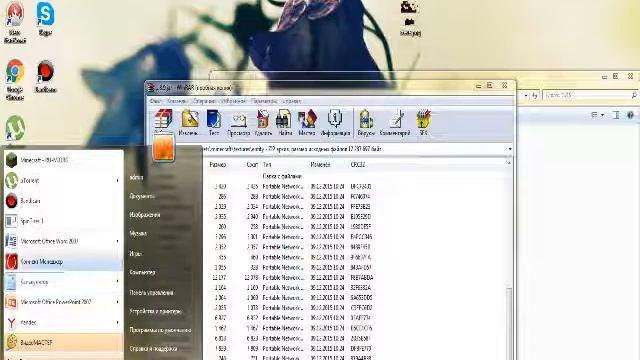
Task: Sort by the CRC32 column header
Action: pyautogui.click(x=358, y=164)
